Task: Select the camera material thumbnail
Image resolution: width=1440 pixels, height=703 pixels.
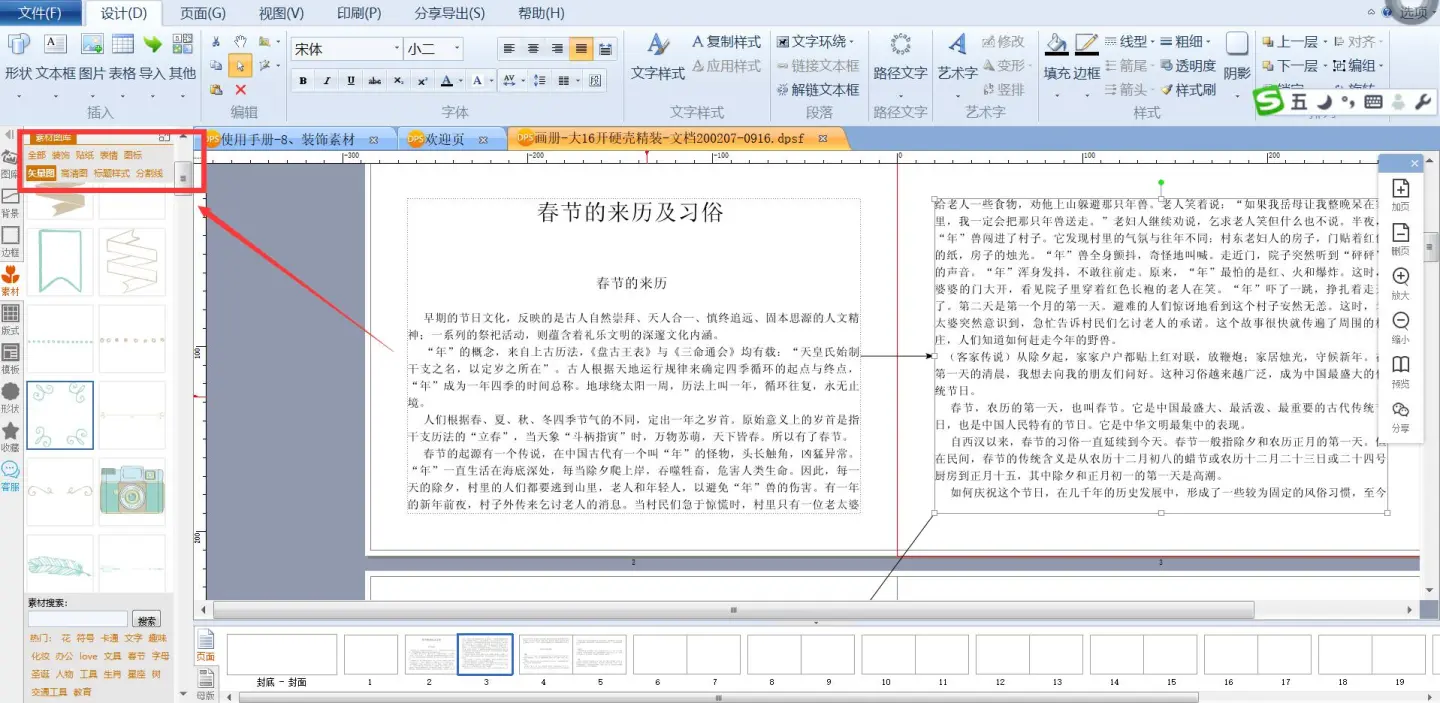Action: (131, 491)
